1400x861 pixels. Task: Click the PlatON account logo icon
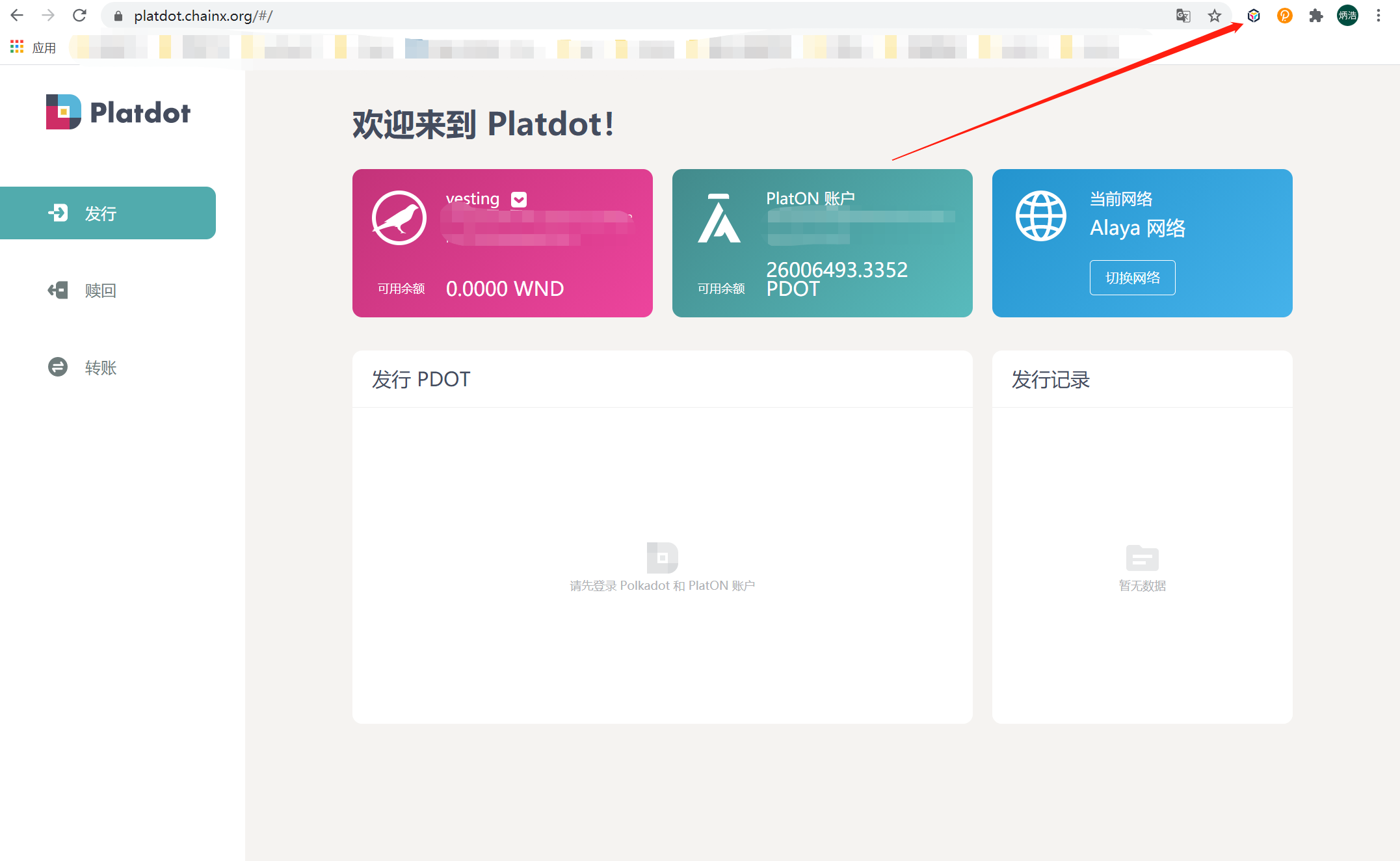coord(719,218)
